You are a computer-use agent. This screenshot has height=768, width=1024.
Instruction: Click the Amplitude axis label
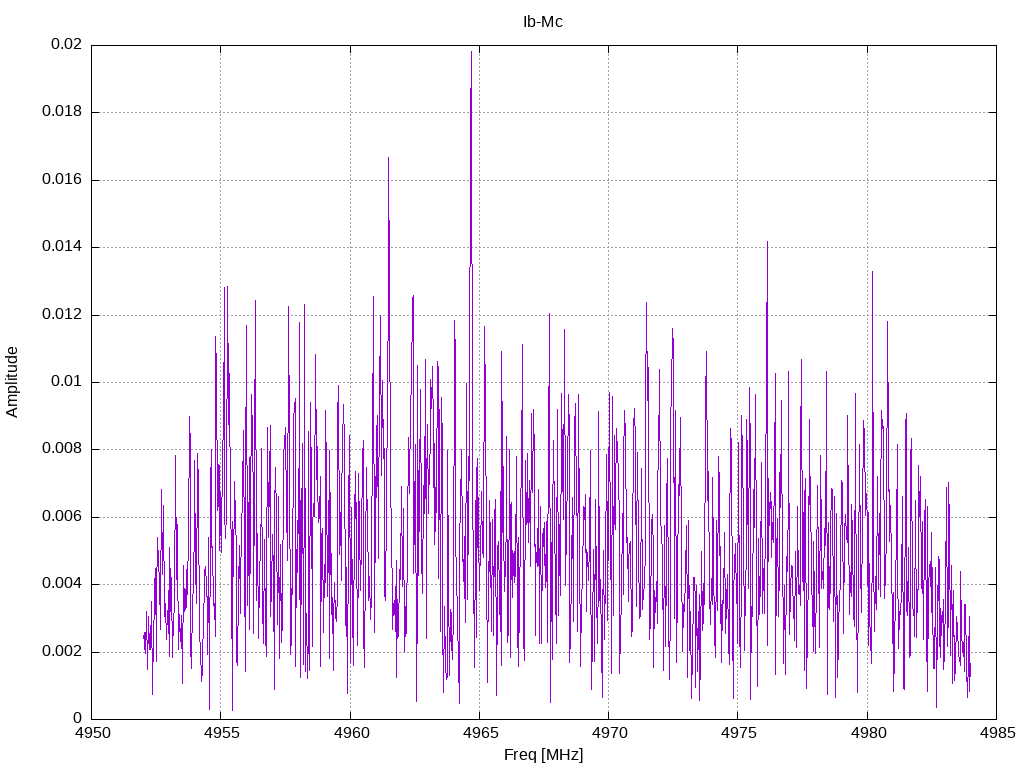coord(12,382)
